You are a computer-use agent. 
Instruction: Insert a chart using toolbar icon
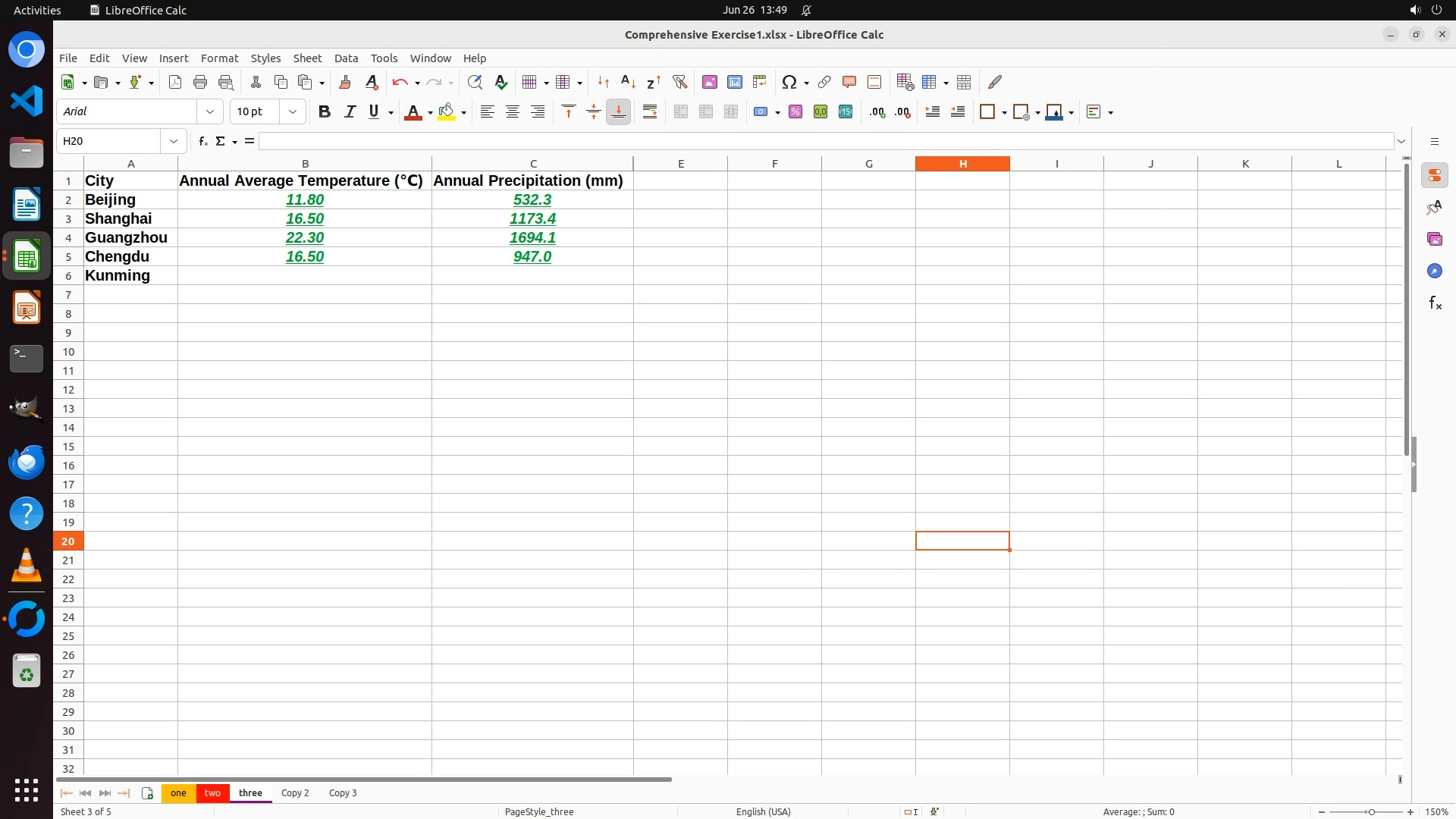(734, 82)
